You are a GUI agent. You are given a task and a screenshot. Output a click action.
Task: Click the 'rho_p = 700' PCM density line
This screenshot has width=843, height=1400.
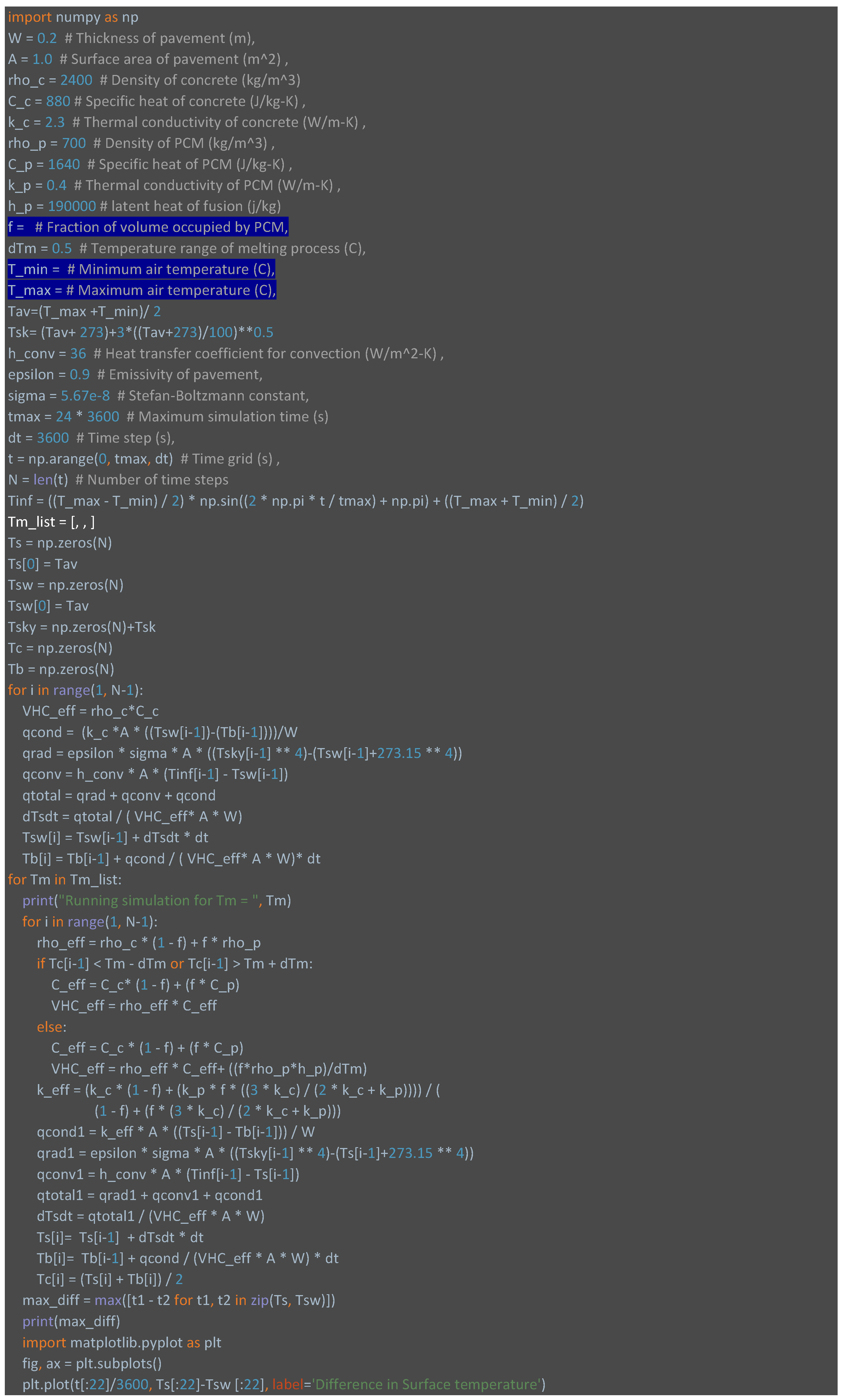(x=141, y=143)
